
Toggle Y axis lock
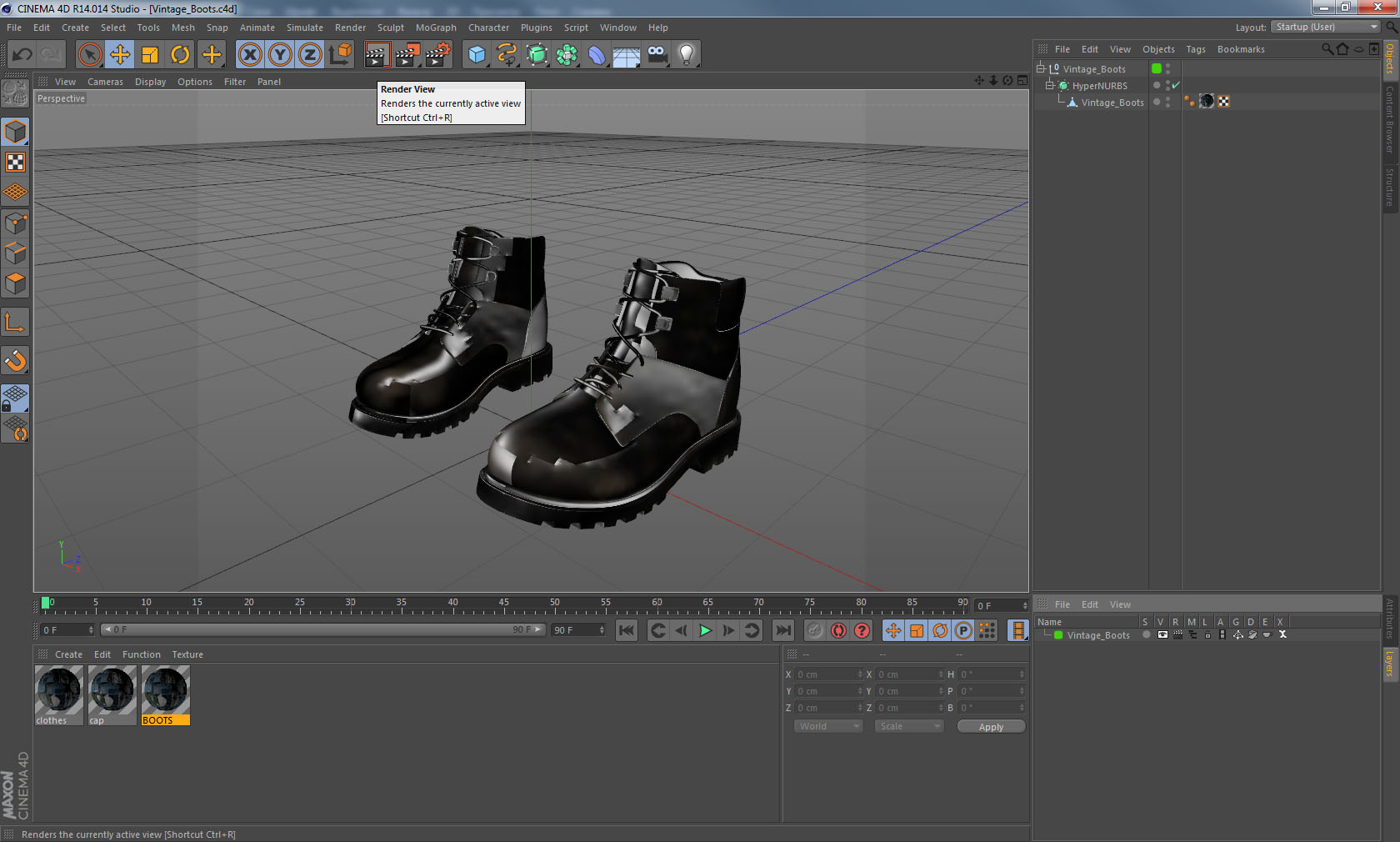click(280, 55)
